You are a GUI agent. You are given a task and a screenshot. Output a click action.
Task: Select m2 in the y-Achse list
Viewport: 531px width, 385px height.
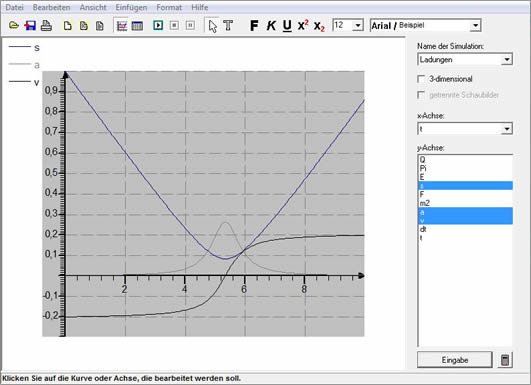tap(465, 203)
